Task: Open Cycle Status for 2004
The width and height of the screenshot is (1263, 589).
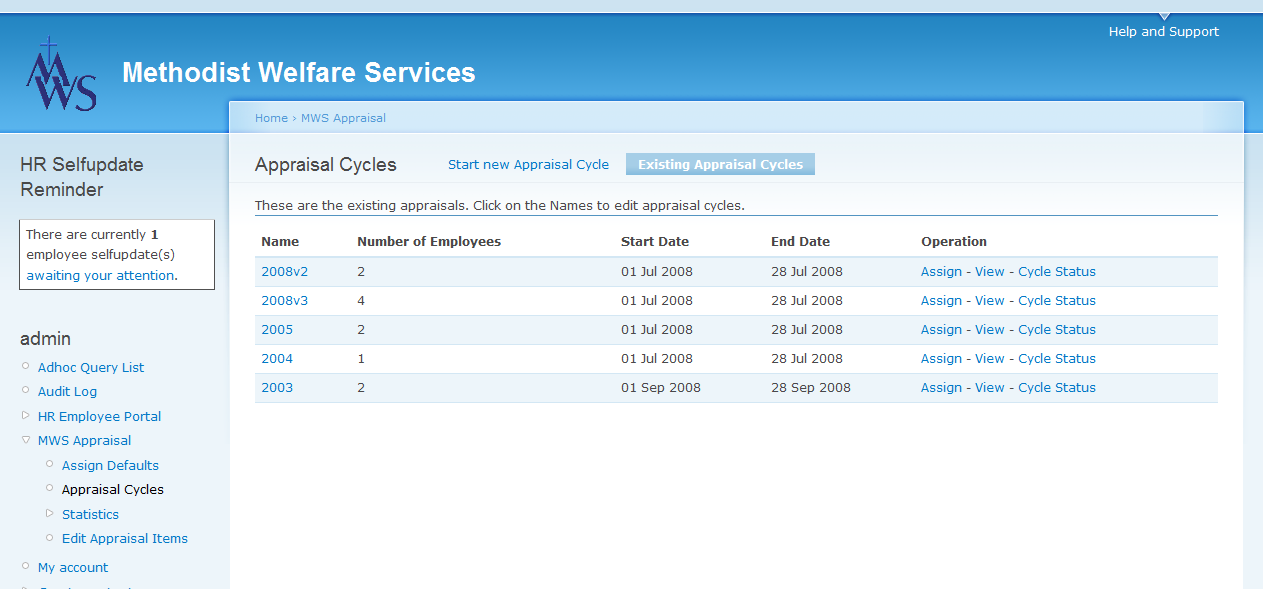Action: [1057, 358]
